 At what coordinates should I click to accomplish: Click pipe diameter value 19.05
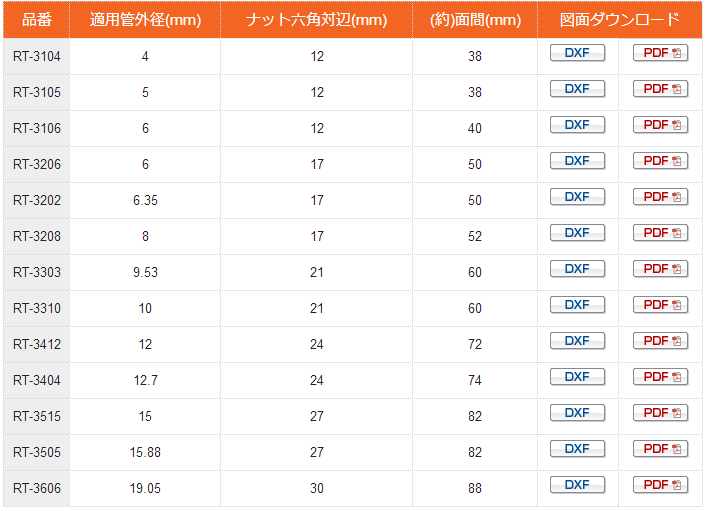tap(145, 488)
